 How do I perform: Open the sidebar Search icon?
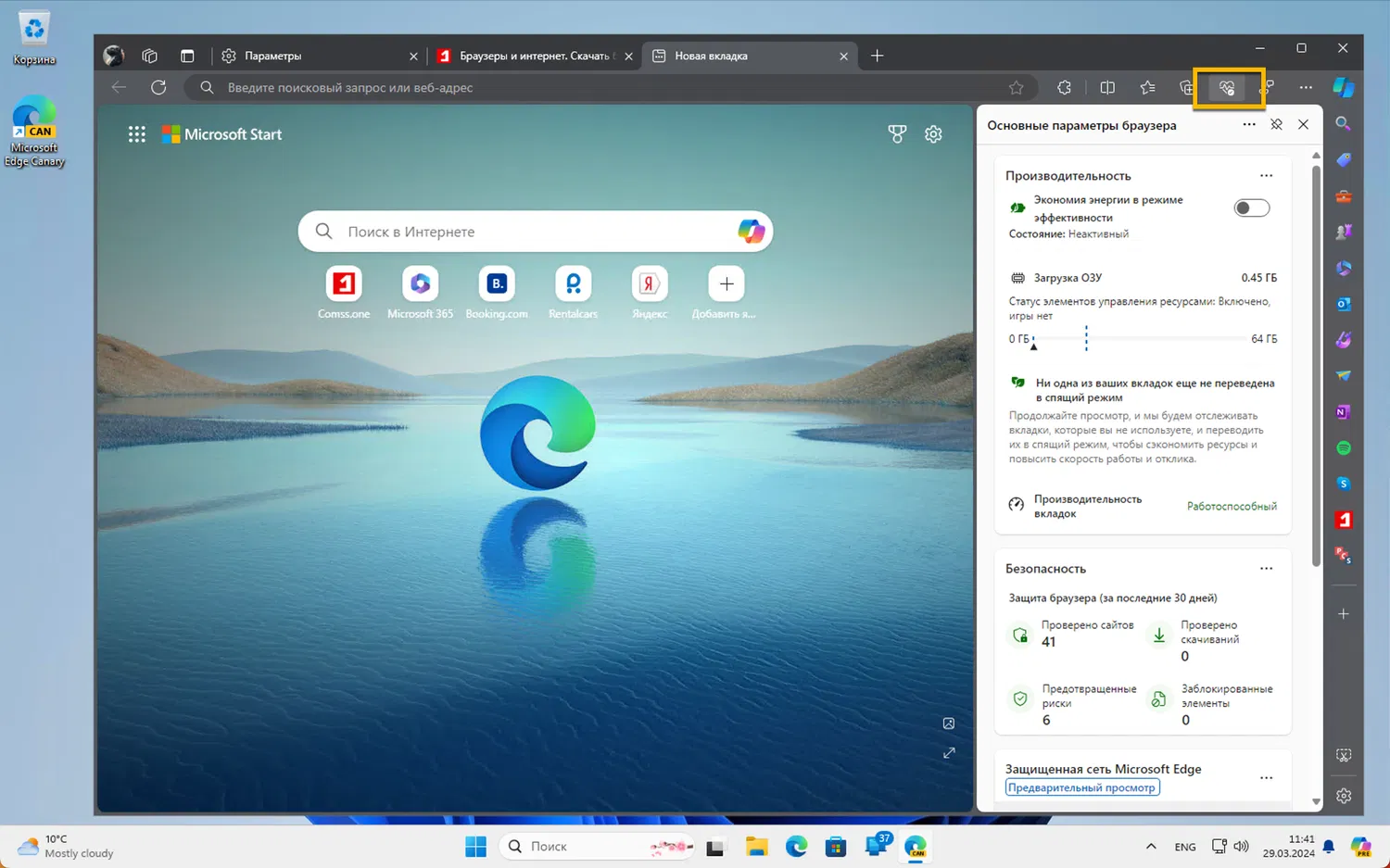pyautogui.click(x=1343, y=123)
